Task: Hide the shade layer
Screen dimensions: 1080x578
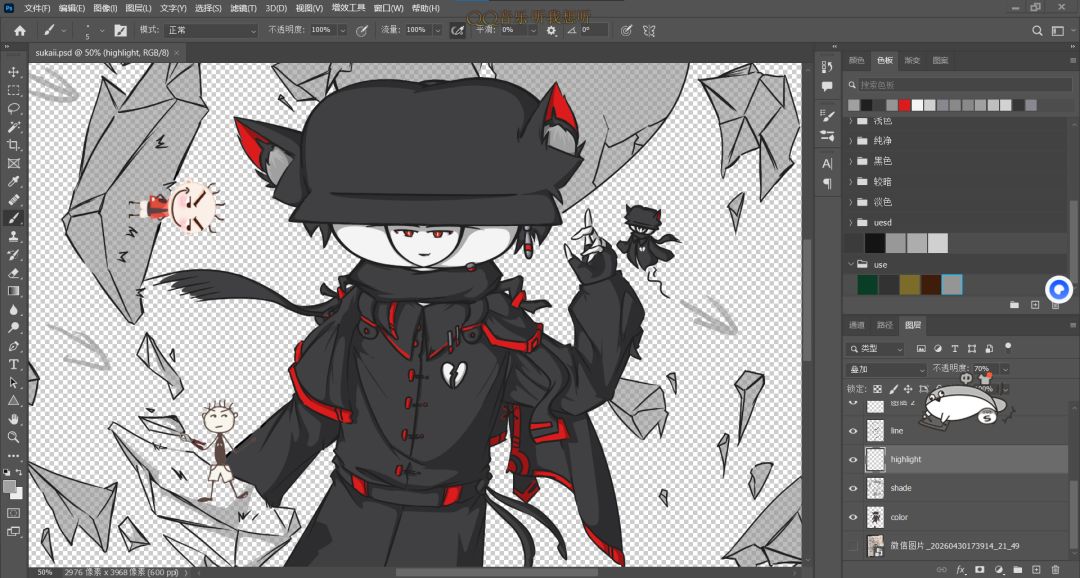Action: (x=853, y=488)
